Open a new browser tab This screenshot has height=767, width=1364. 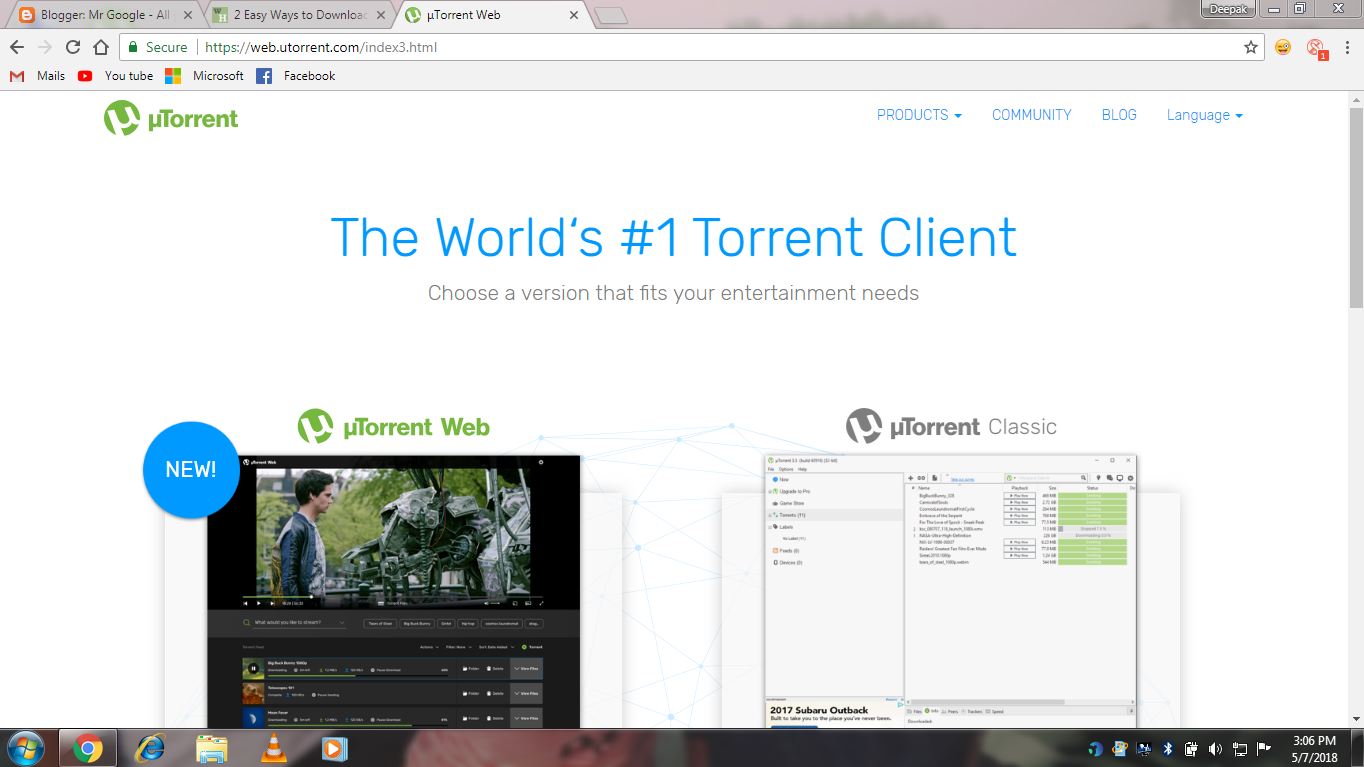point(610,16)
